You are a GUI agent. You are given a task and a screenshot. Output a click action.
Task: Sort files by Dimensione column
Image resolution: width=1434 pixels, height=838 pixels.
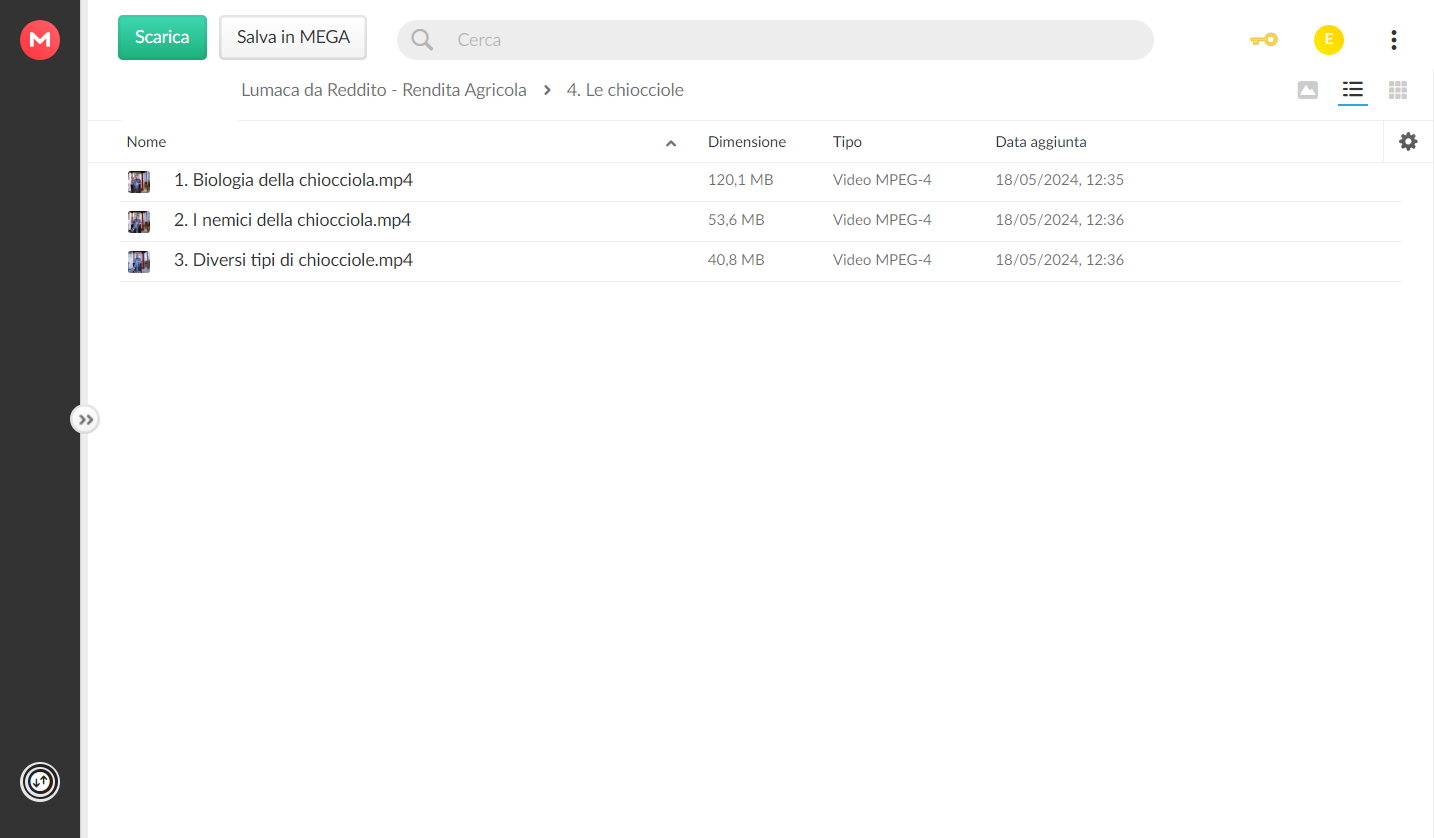(747, 142)
